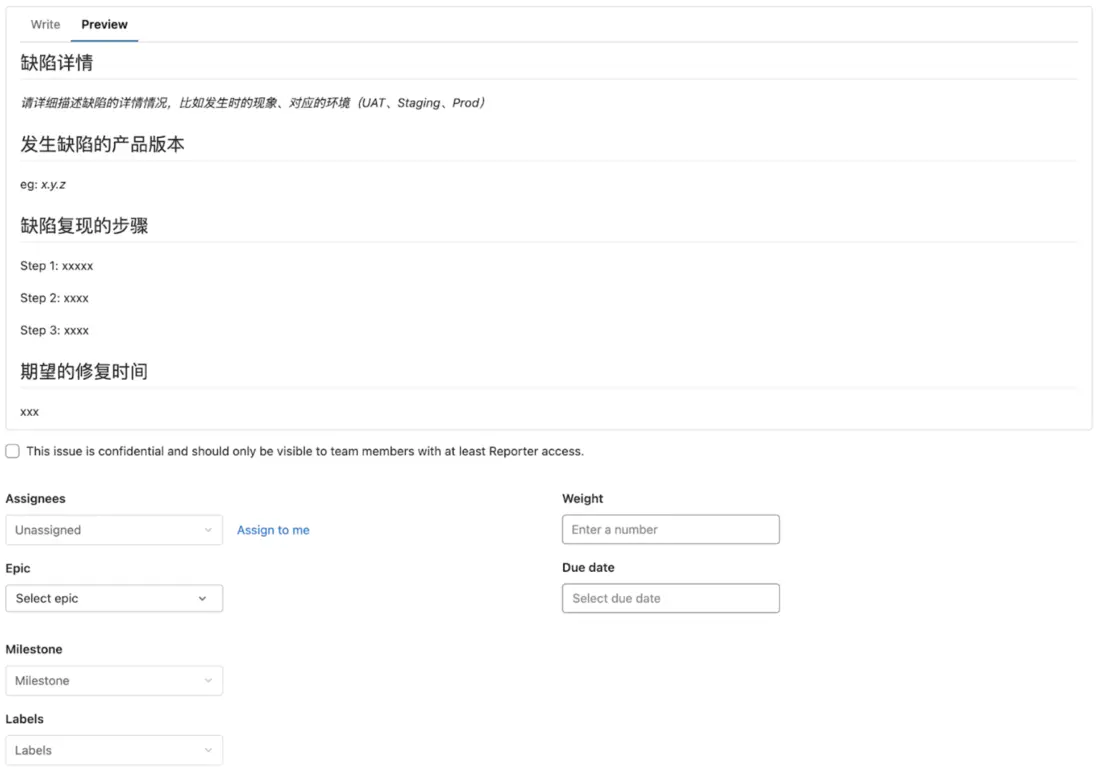This screenshot has width=1098, height=779.
Task: Click the chevron arrow in Labels box
Action: coord(208,750)
